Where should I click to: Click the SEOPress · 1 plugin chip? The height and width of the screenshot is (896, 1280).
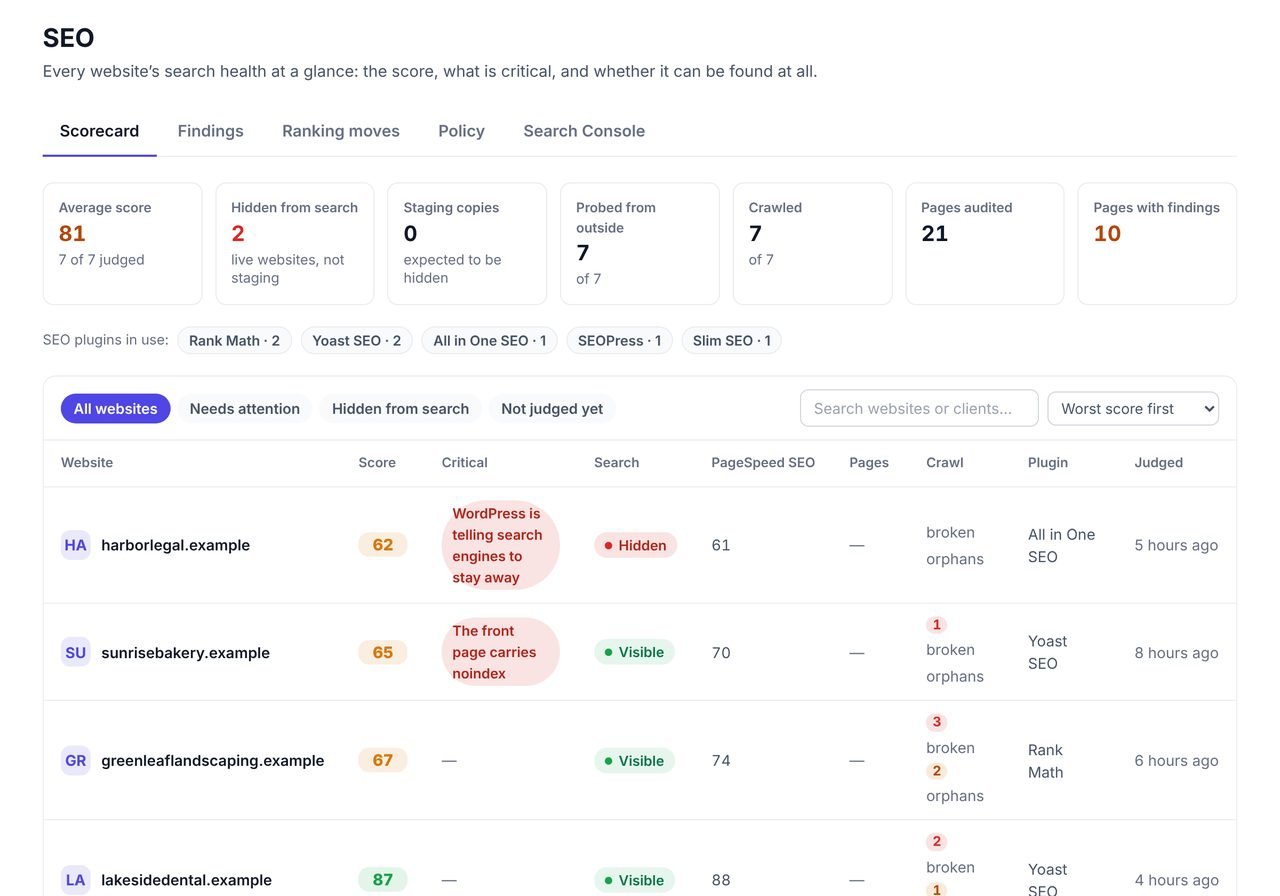click(x=619, y=340)
